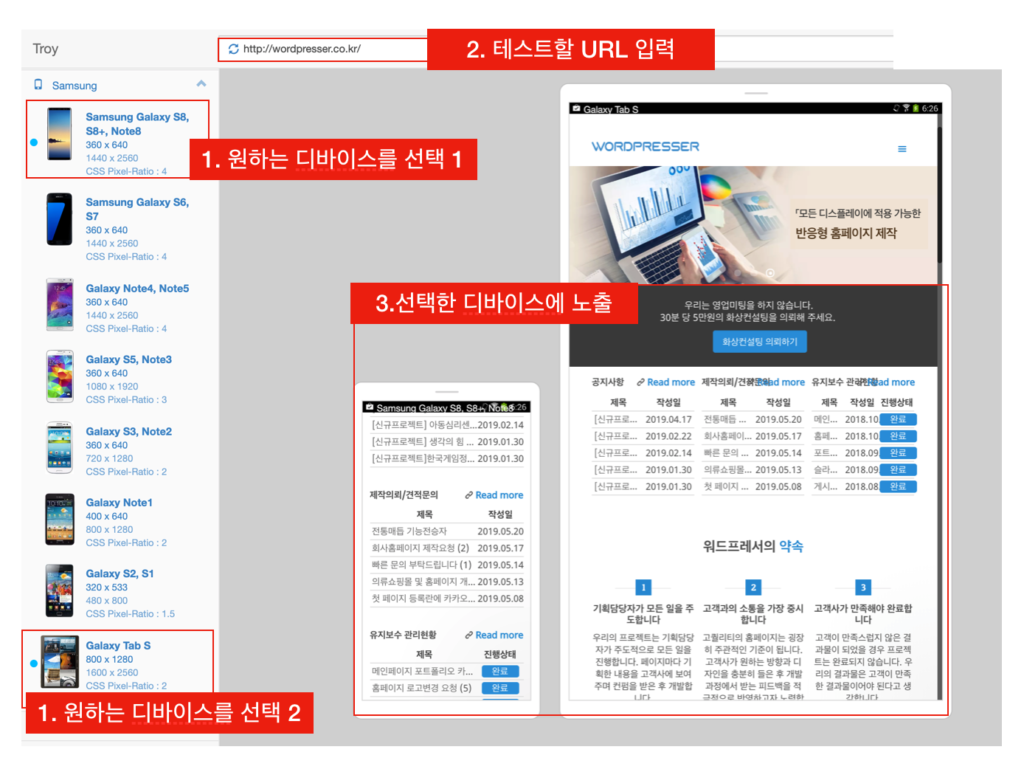Select the Galaxy Note1 phone image
The height and width of the screenshot is (772, 1024).
[60, 518]
